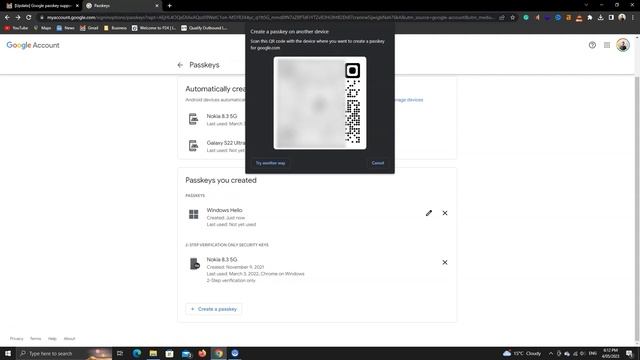640x360 pixels.
Task: Open the Maps bookmark
Action: 42,28
